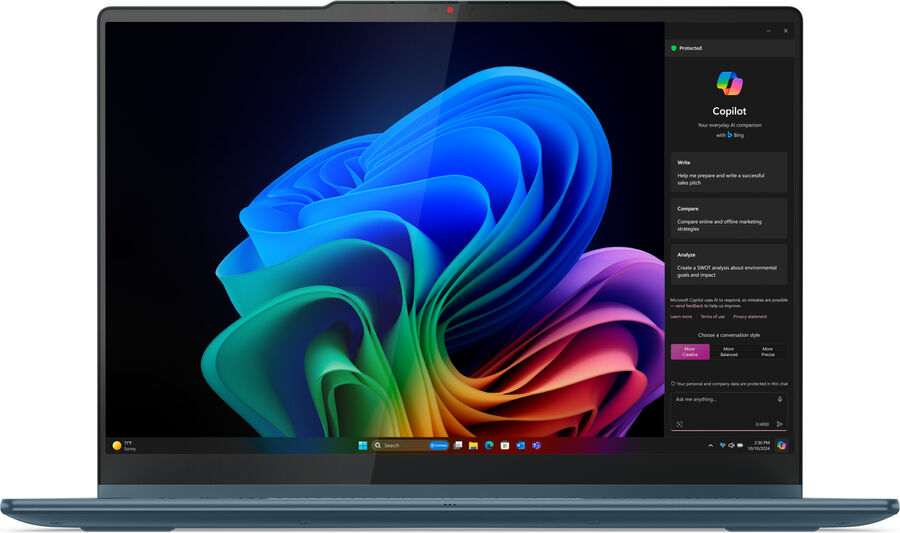This screenshot has width=900, height=533.
Task: Click the battery icon in system tray
Action: tap(740, 445)
